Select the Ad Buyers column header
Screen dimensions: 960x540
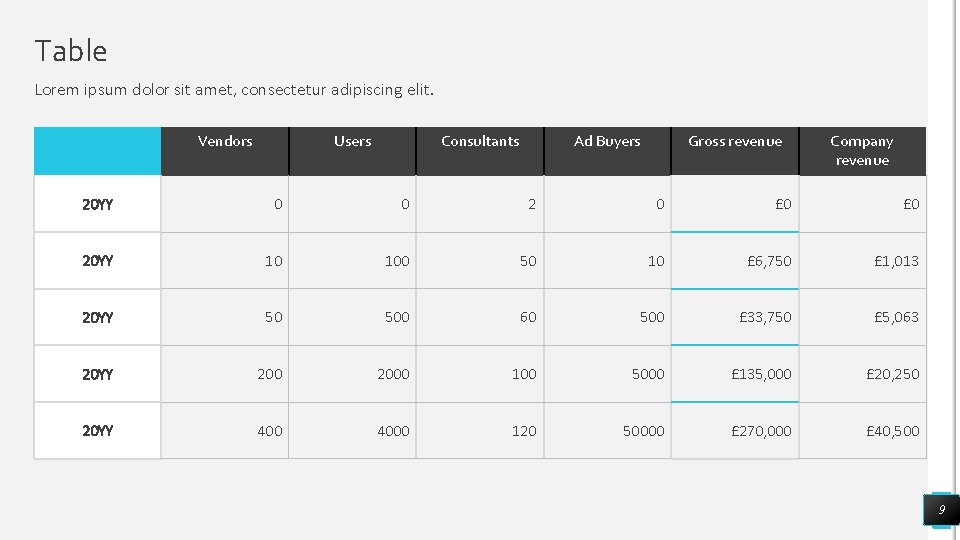(x=607, y=142)
